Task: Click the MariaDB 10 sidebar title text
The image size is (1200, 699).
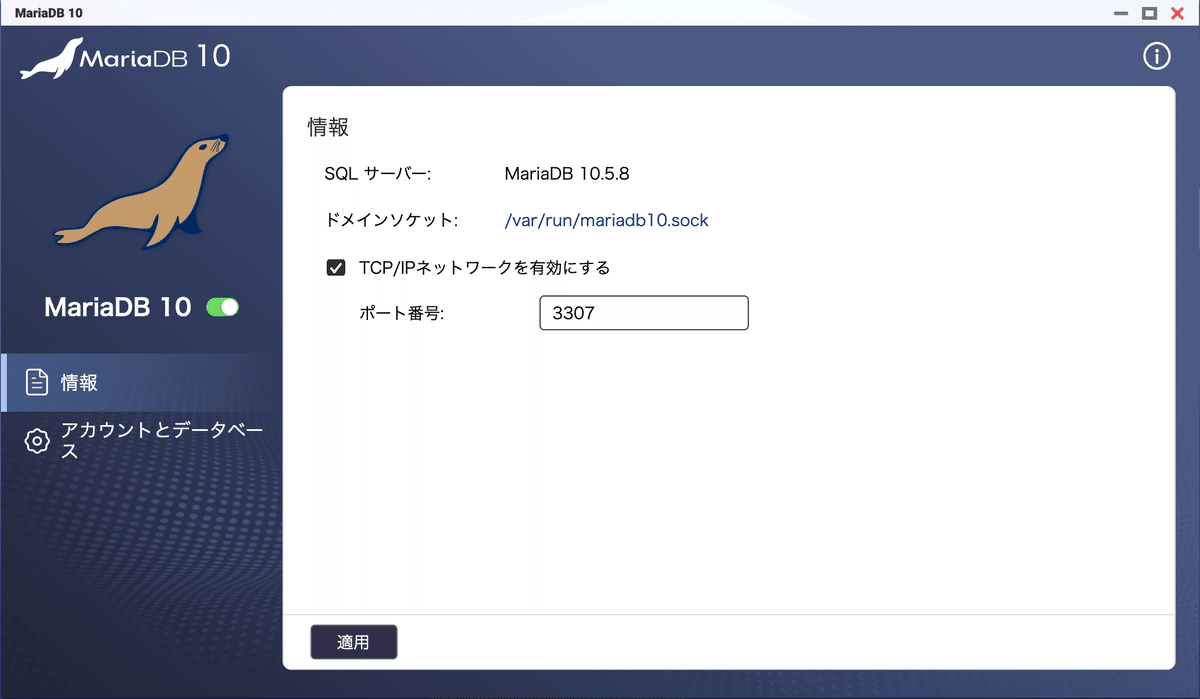Action: pos(118,307)
